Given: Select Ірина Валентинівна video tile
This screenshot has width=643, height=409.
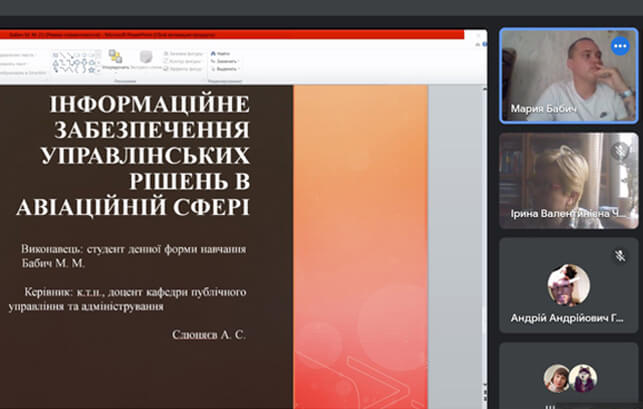Looking at the screenshot, I should click(567, 180).
